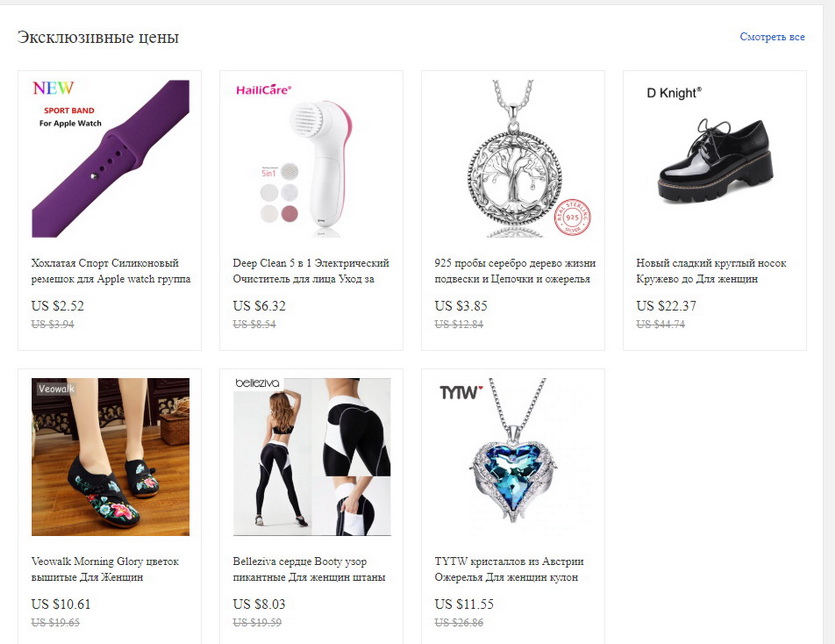Click the US $22.37 shoe price

tap(666, 306)
